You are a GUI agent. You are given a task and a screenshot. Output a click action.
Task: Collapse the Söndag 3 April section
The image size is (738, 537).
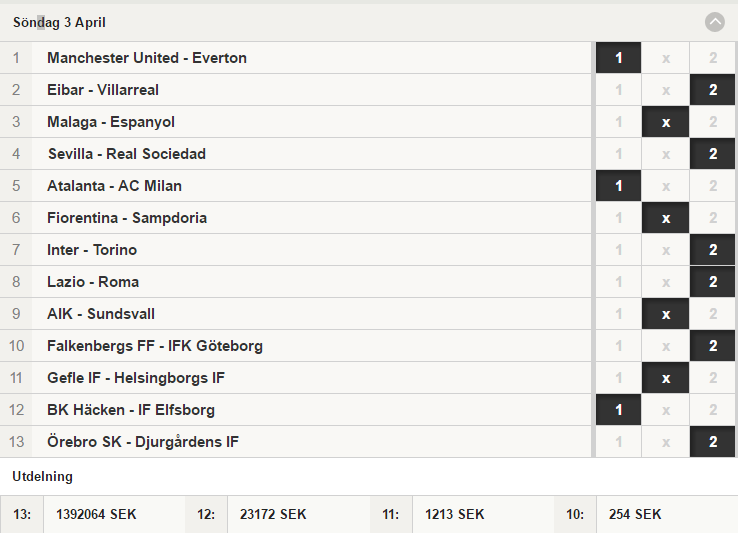click(714, 22)
